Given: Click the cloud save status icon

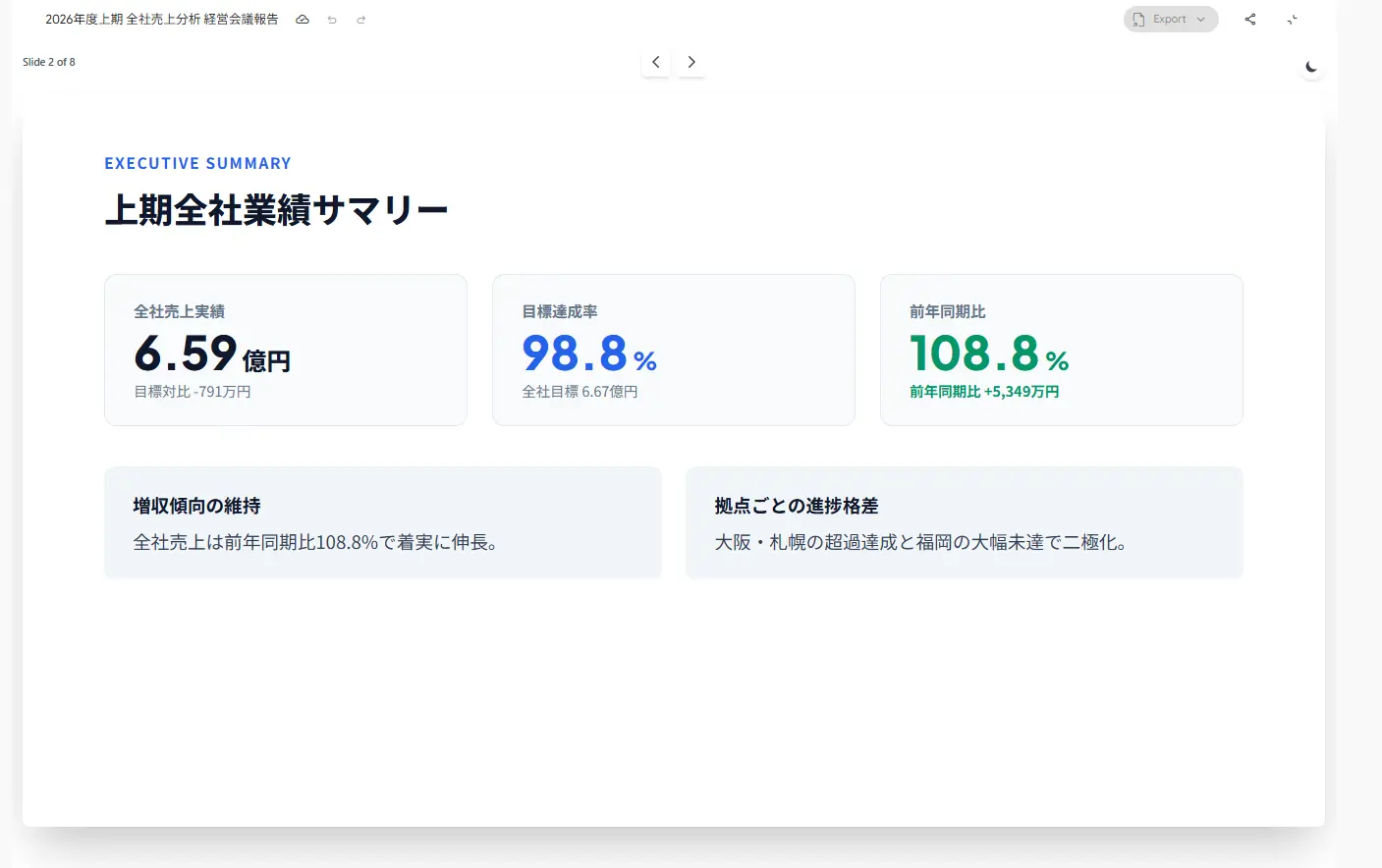Looking at the screenshot, I should coord(303,20).
